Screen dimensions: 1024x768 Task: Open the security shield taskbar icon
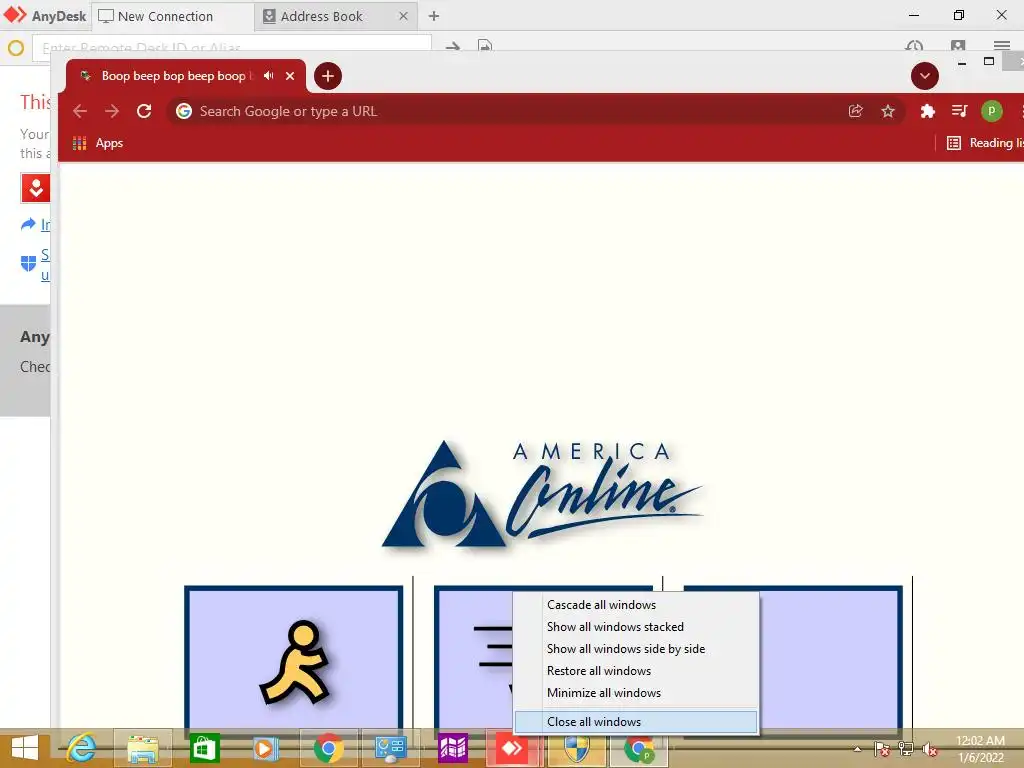pos(576,748)
